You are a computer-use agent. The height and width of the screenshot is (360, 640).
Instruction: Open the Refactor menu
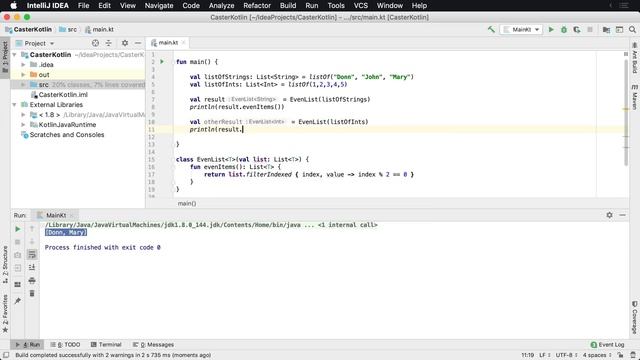click(x=257, y=5)
